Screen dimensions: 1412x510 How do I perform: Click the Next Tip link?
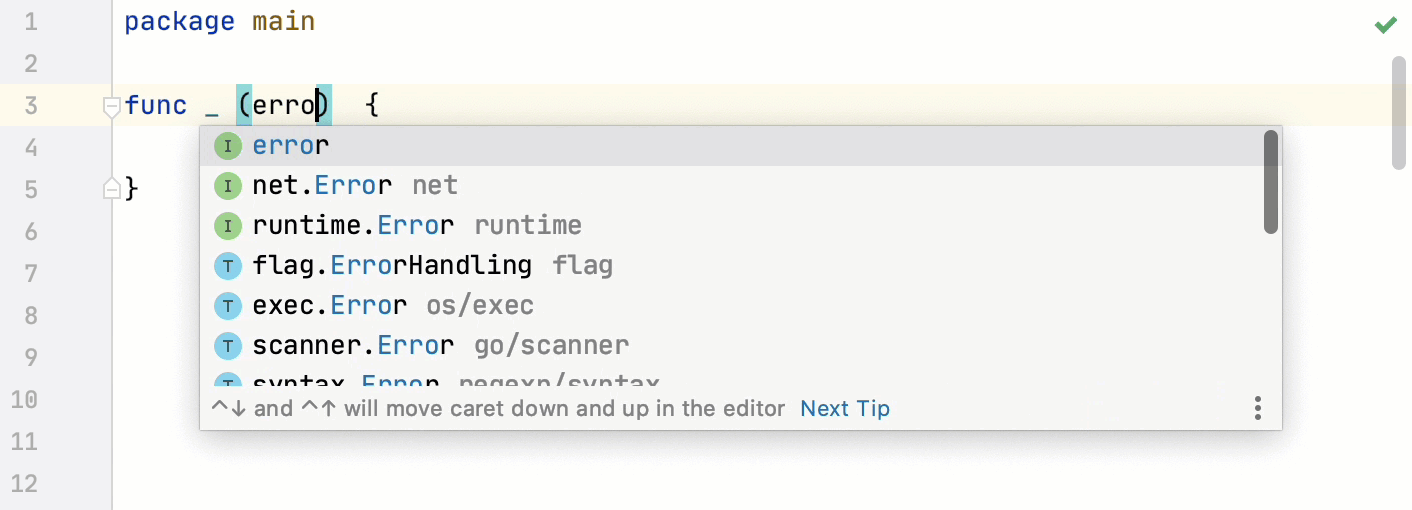(845, 408)
